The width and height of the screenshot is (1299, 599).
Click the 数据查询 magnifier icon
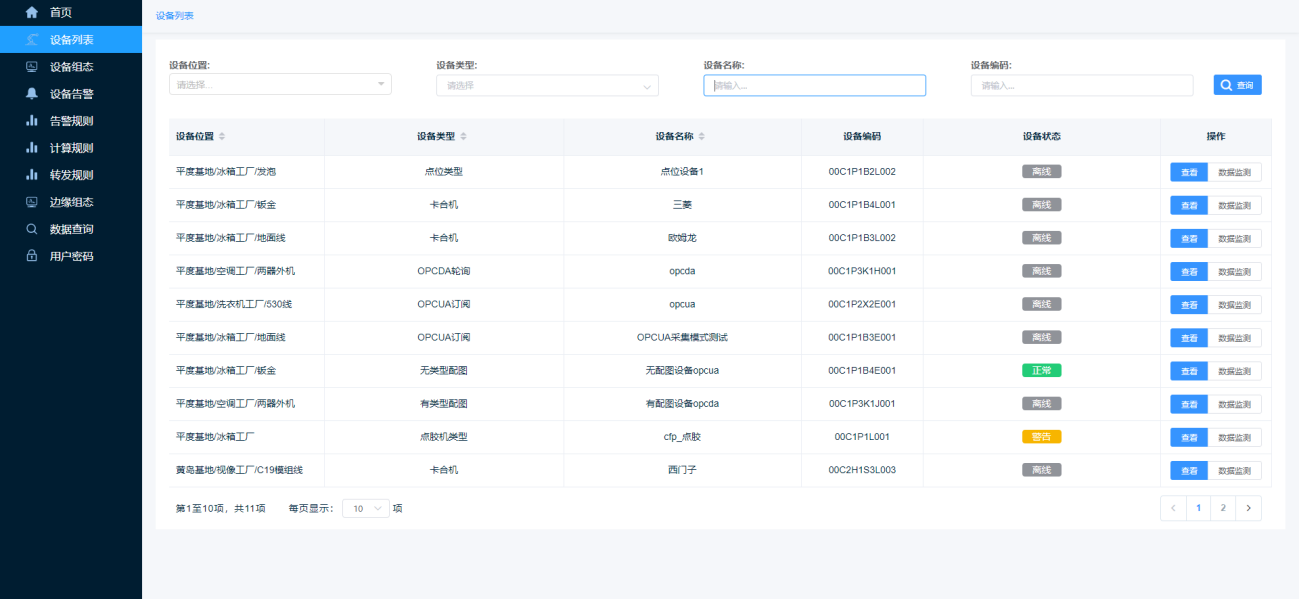coord(31,229)
